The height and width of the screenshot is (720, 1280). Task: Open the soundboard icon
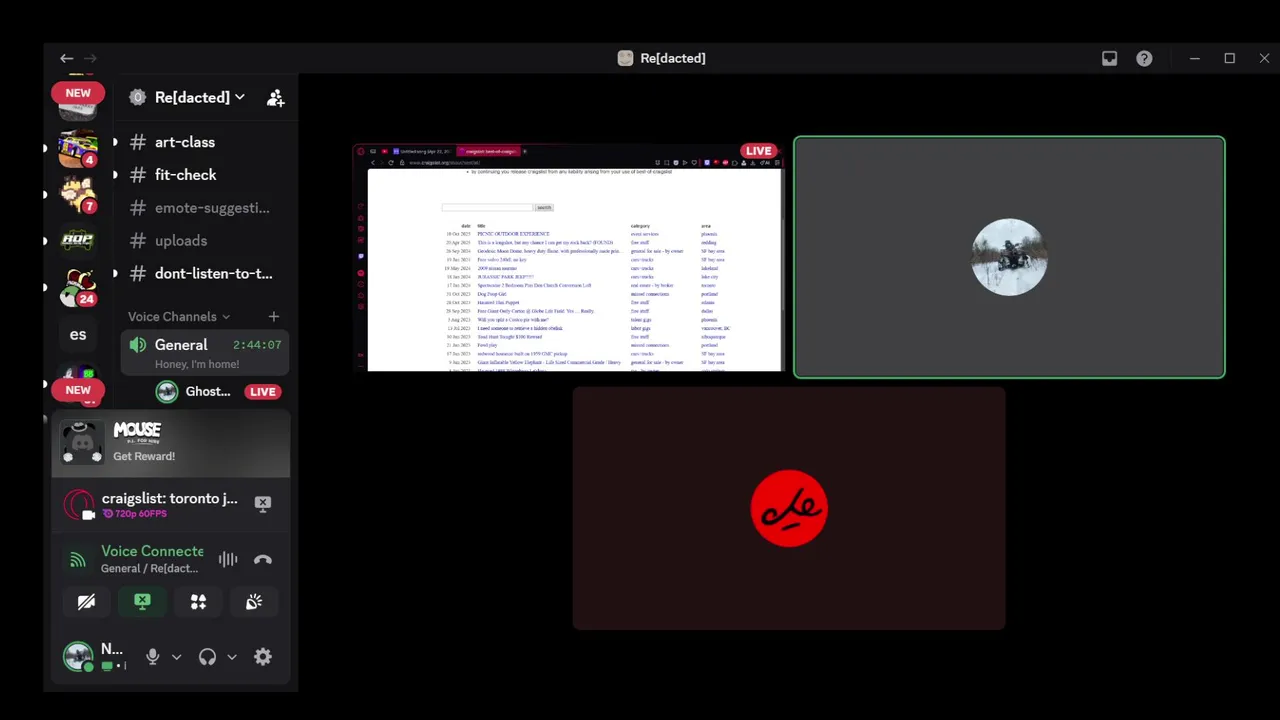coord(254,601)
